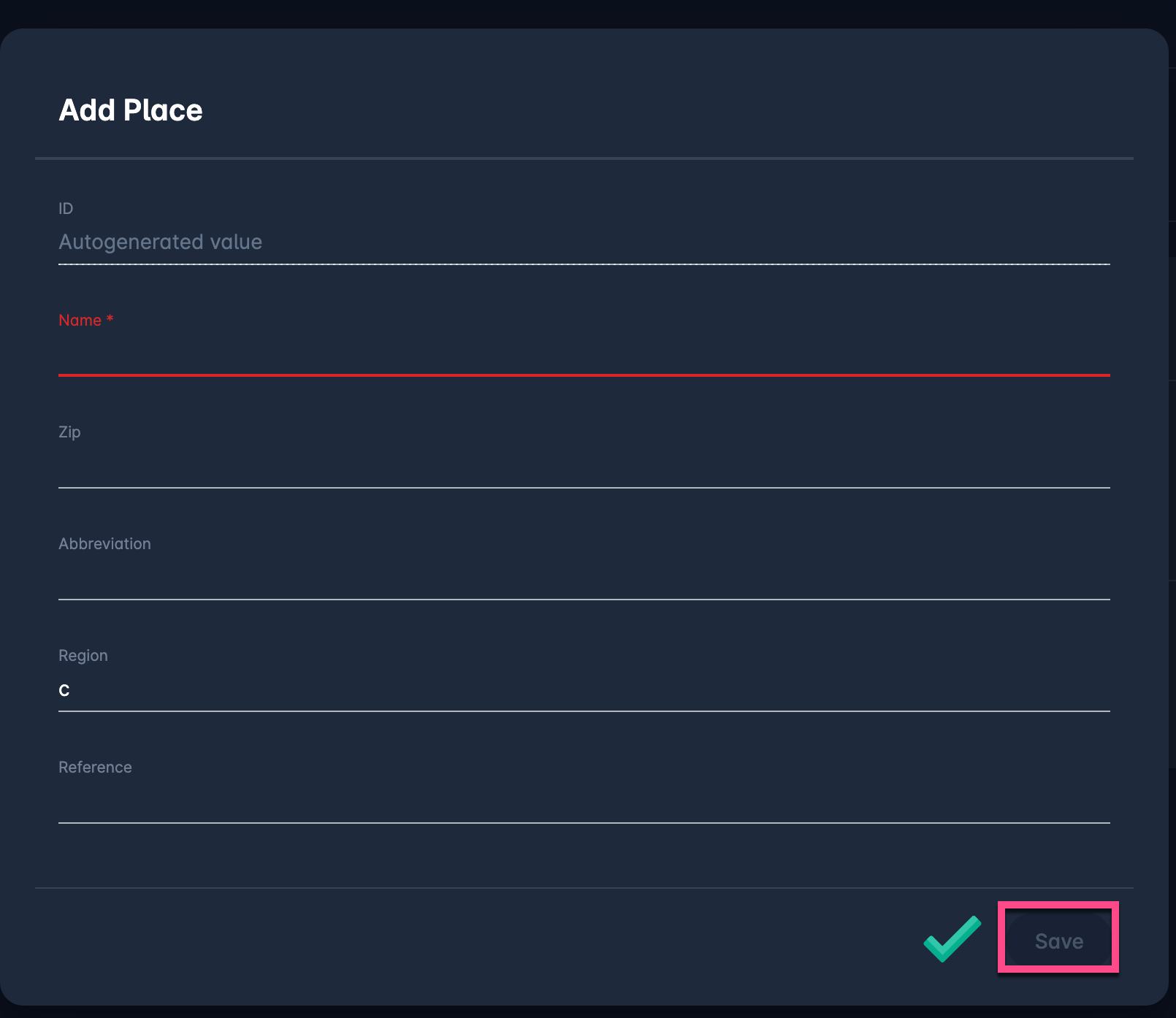Click the ID Autogenerated value field
This screenshot has width=1176, height=1018.
click(x=584, y=242)
